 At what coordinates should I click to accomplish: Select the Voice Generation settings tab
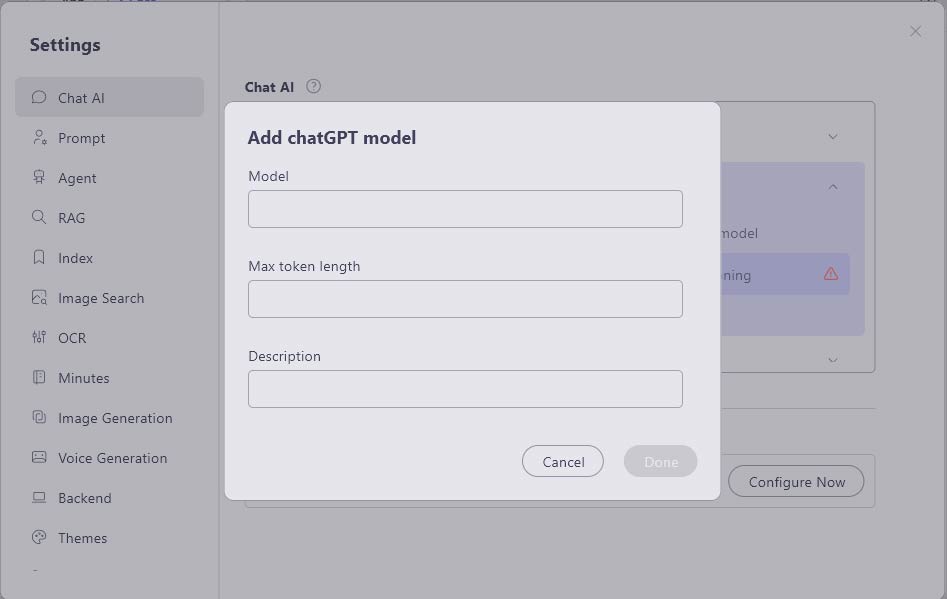[x=109, y=458]
